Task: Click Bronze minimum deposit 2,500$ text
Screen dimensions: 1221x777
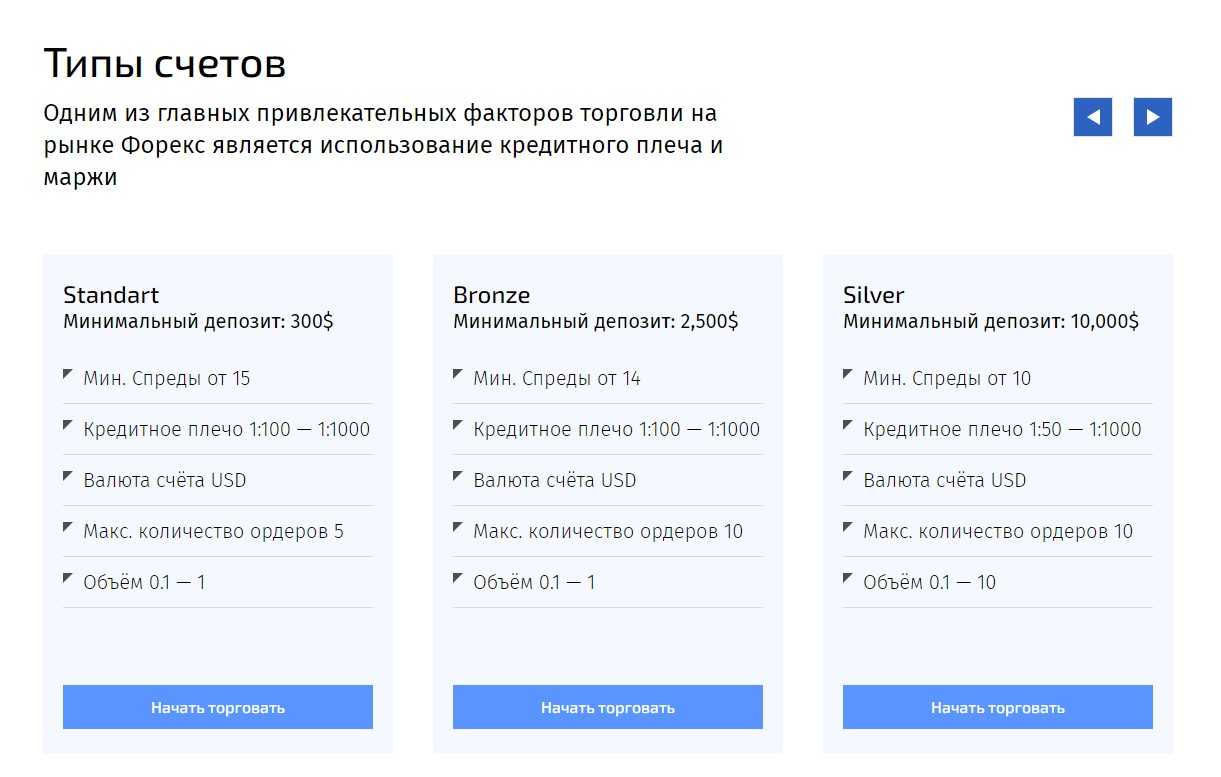Action: (595, 322)
